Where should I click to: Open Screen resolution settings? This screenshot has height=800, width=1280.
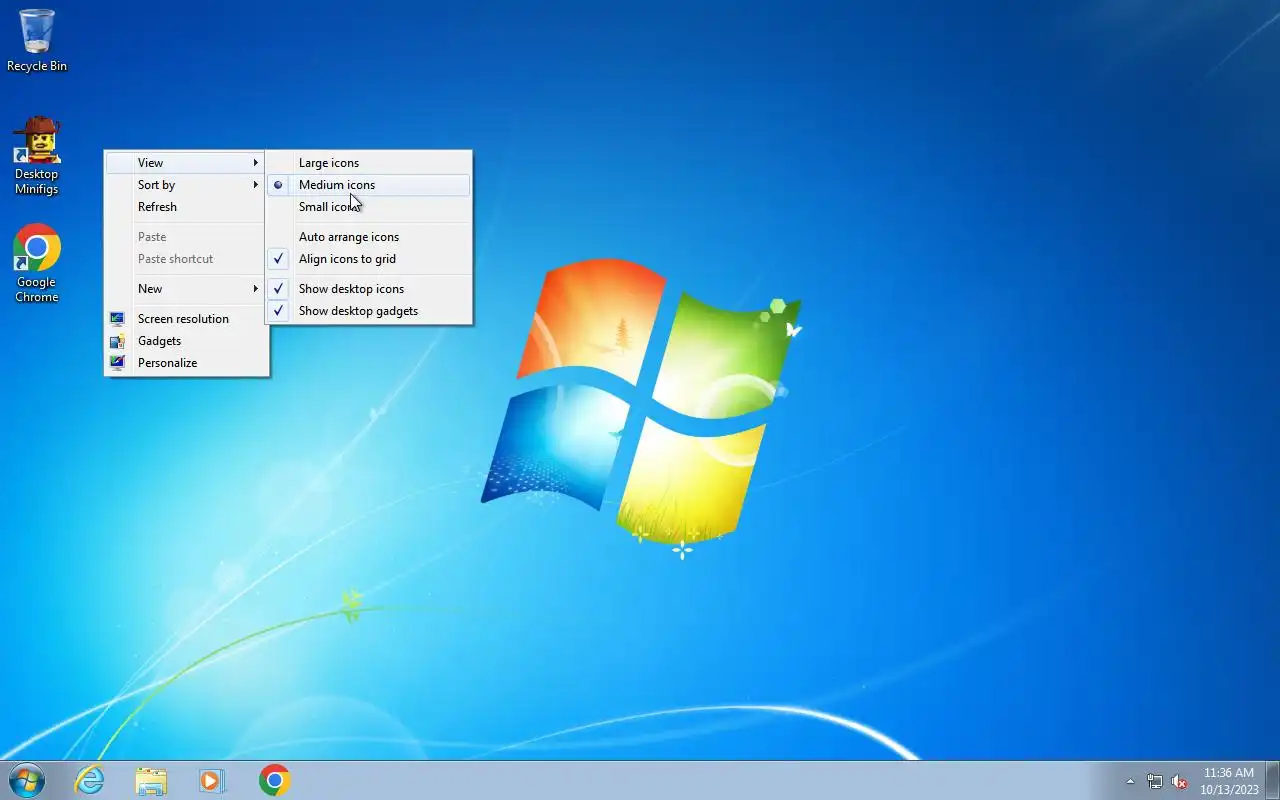coord(186,319)
